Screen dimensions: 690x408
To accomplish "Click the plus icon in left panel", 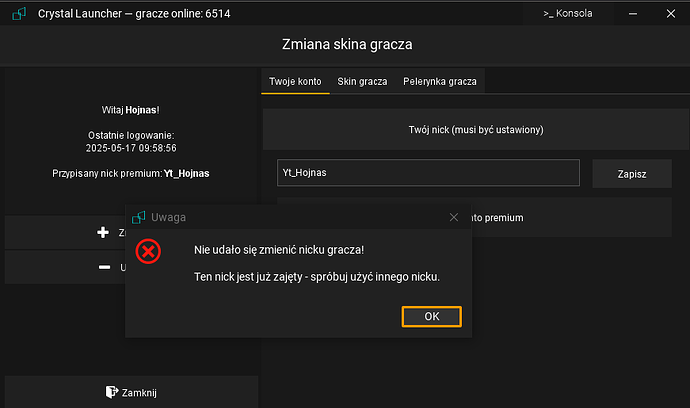I will click(x=102, y=232).
